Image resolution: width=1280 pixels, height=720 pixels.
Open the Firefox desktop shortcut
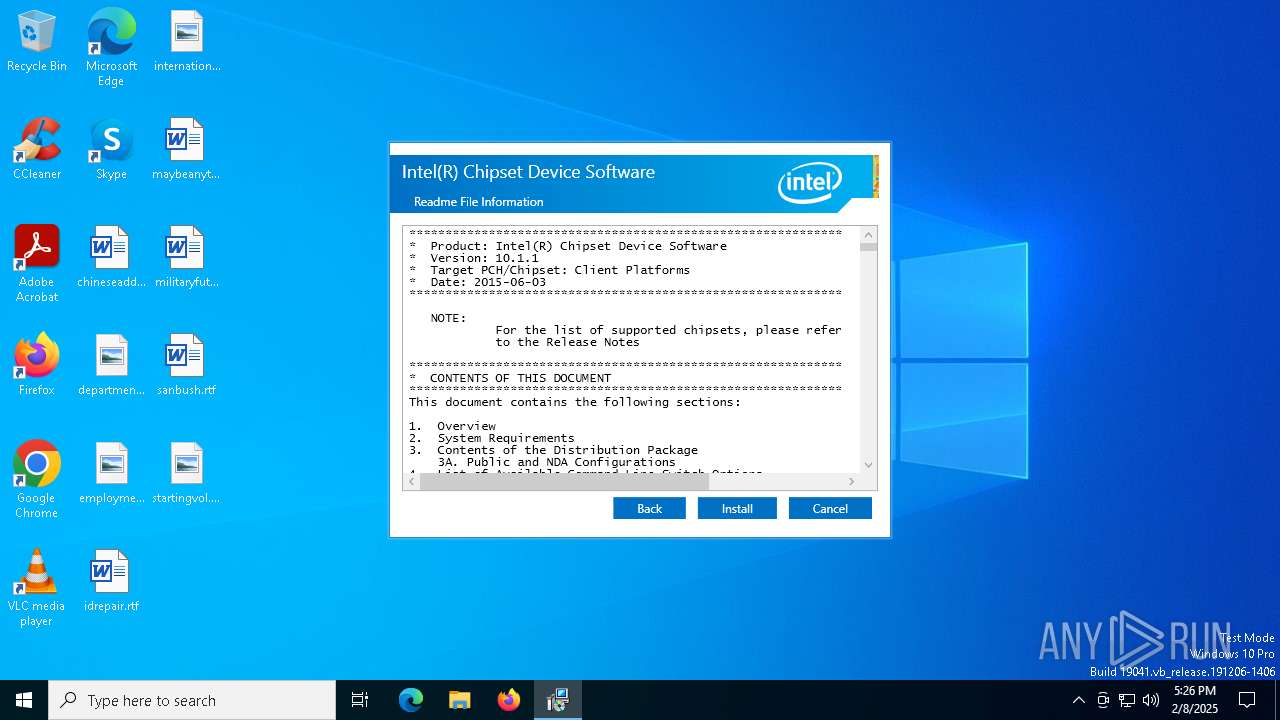pyautogui.click(x=37, y=366)
